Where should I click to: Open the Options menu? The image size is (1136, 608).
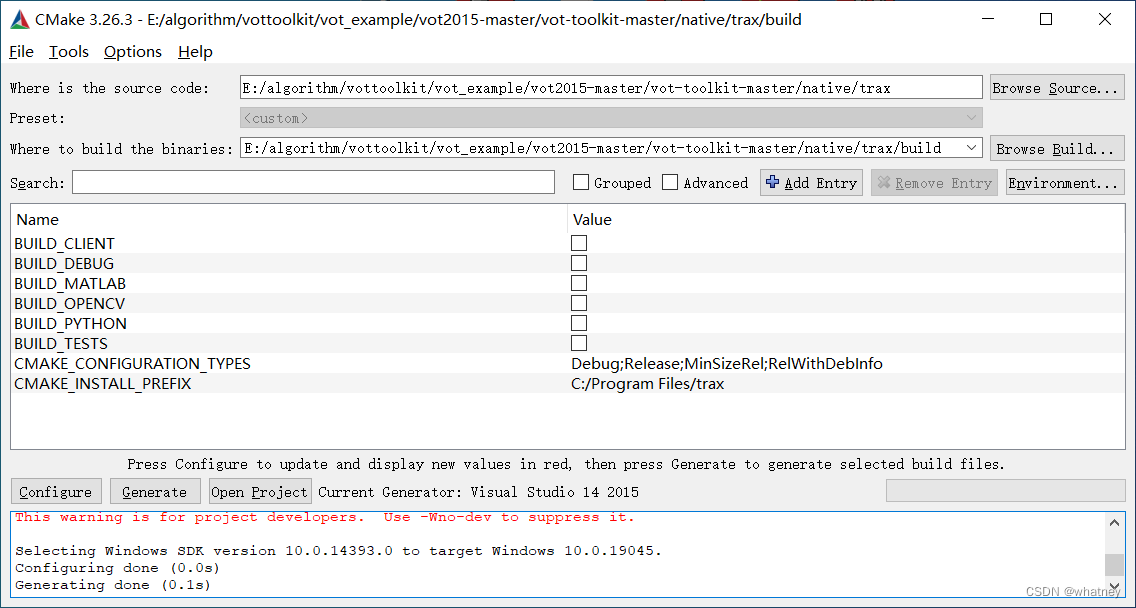pos(133,51)
